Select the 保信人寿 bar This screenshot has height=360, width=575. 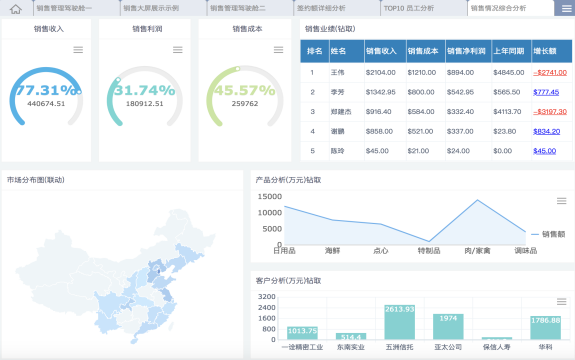497,338
